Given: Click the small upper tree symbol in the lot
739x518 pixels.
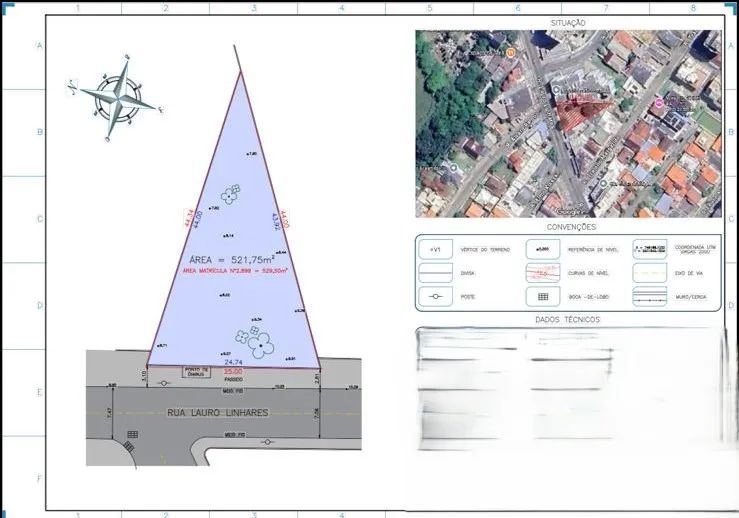Looking at the screenshot, I should [230, 194].
